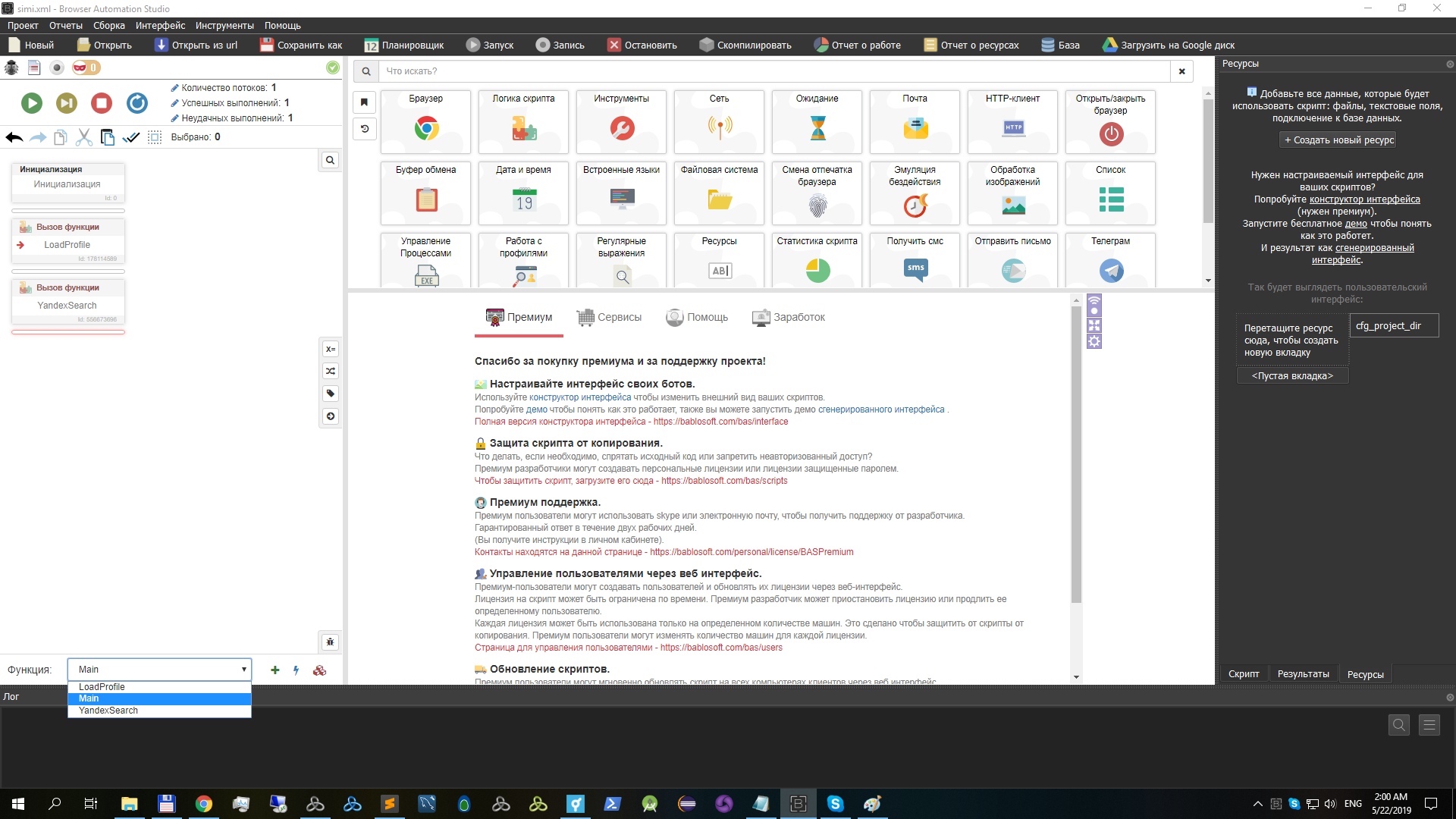Toggle the red mask counter switch
Image resolution: width=1456 pixels, height=819 pixels.
tap(86, 67)
